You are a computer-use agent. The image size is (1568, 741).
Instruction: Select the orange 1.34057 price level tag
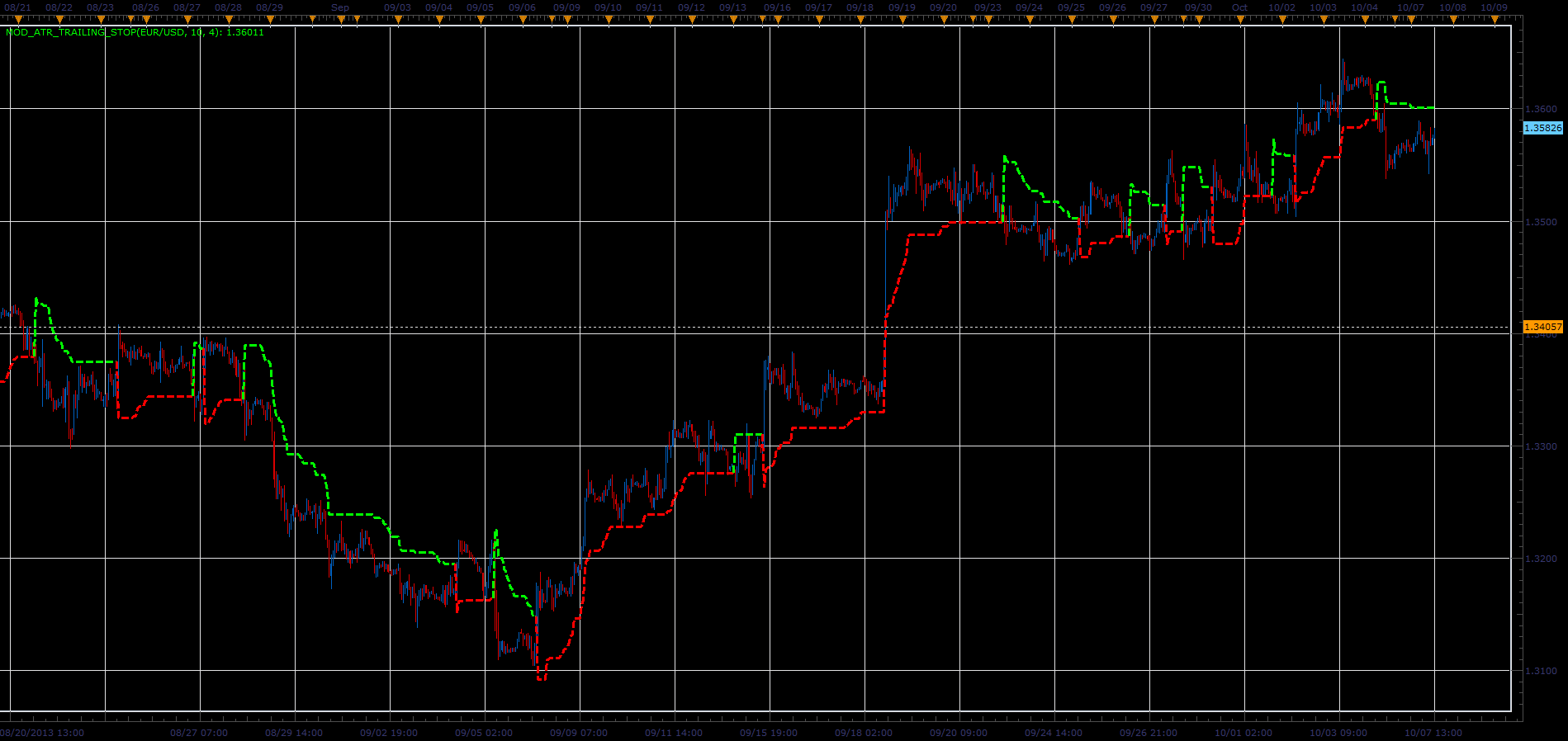pos(1542,327)
